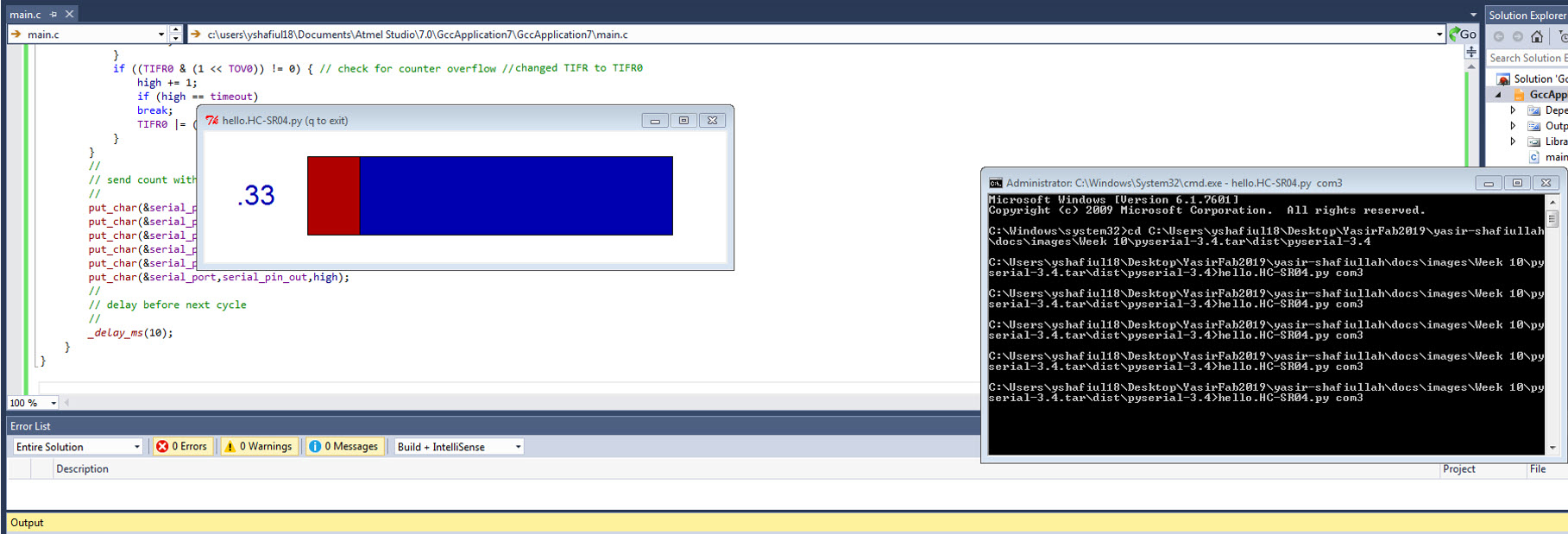Image resolution: width=1568 pixels, height=534 pixels.
Task: Click the cmd window scroll up arrow
Action: coord(1553,202)
